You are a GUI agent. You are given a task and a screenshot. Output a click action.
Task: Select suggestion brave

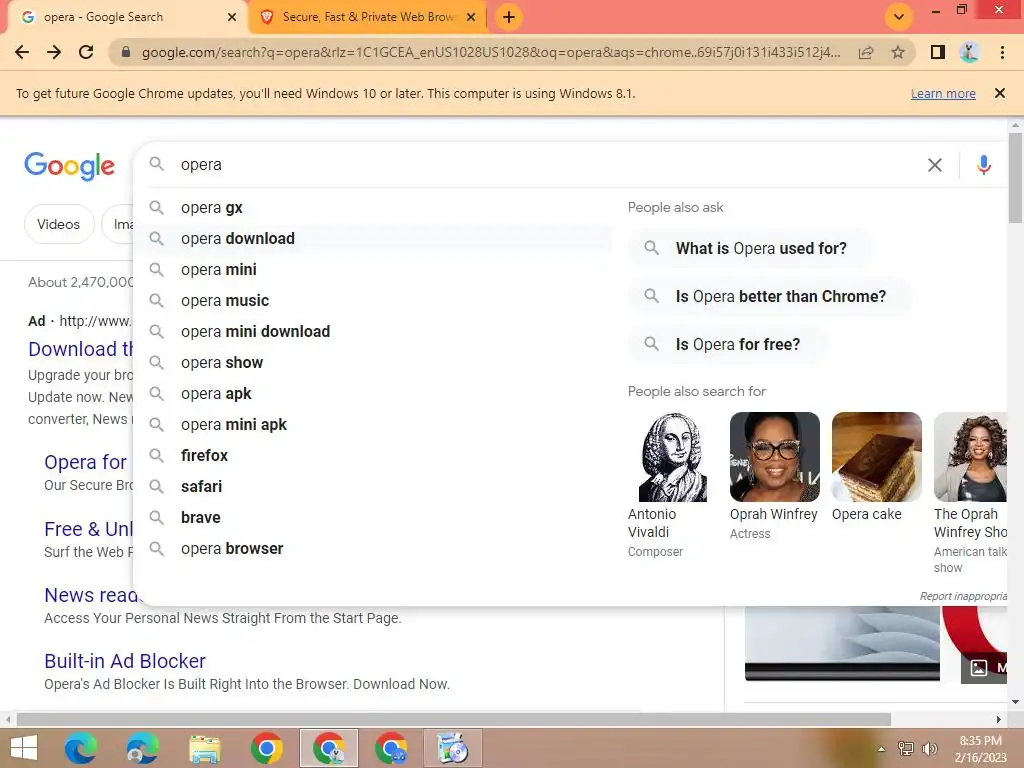tap(372, 518)
